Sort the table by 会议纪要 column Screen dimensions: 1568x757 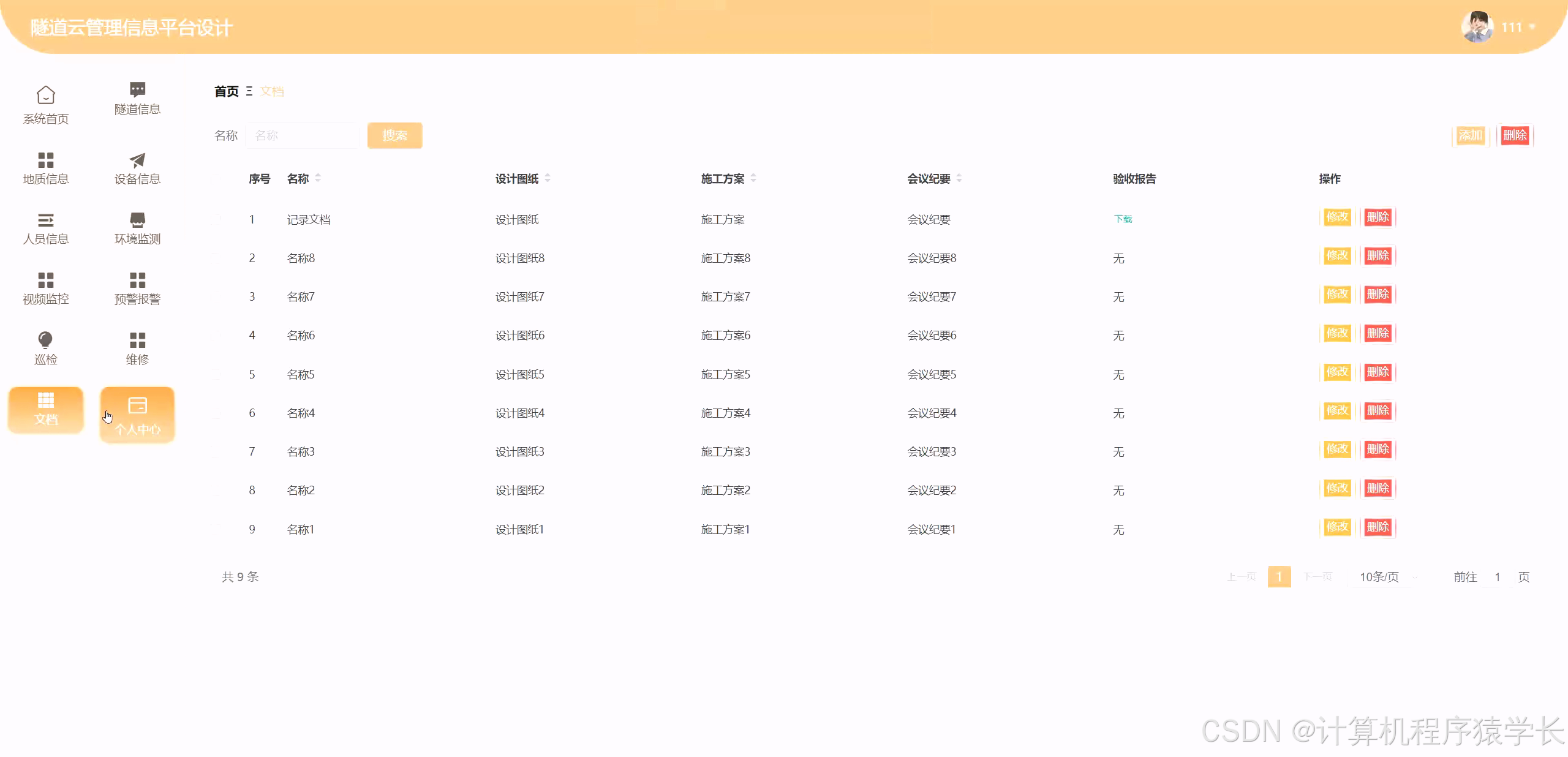[959, 178]
